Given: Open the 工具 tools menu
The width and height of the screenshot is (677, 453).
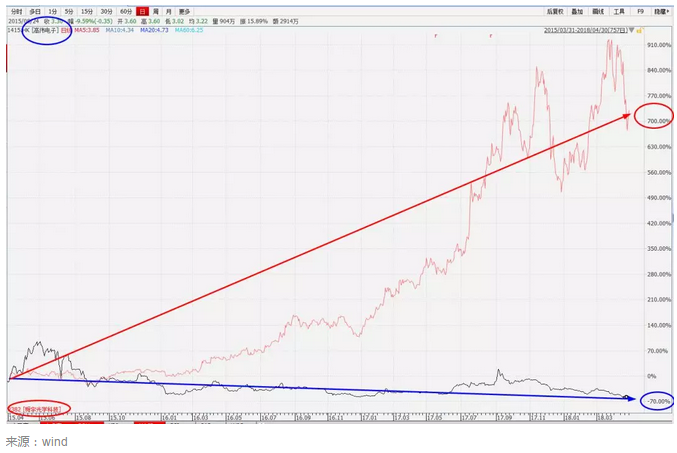Looking at the screenshot, I should (620, 11).
